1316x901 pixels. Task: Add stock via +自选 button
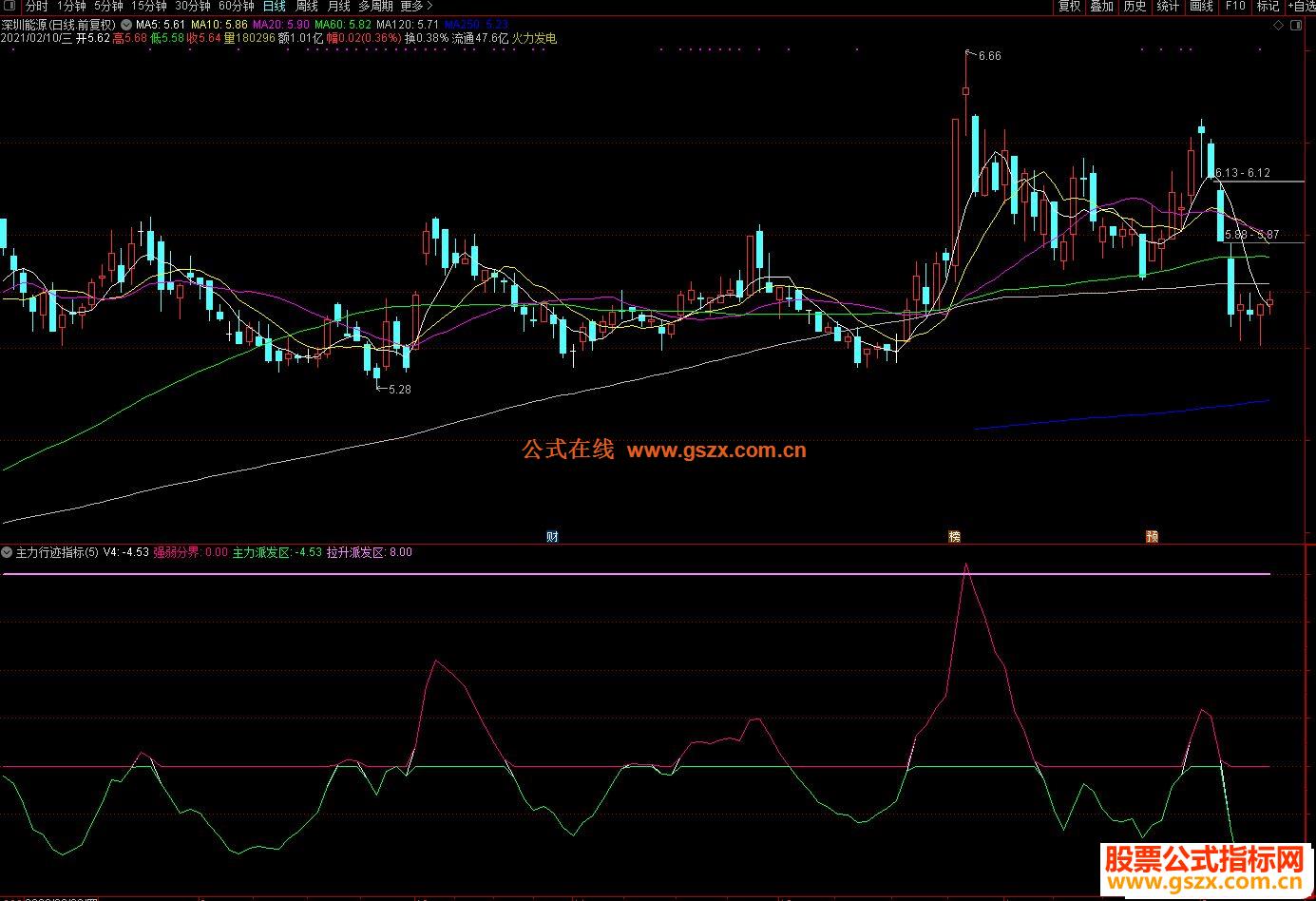pyautogui.click(x=1301, y=7)
